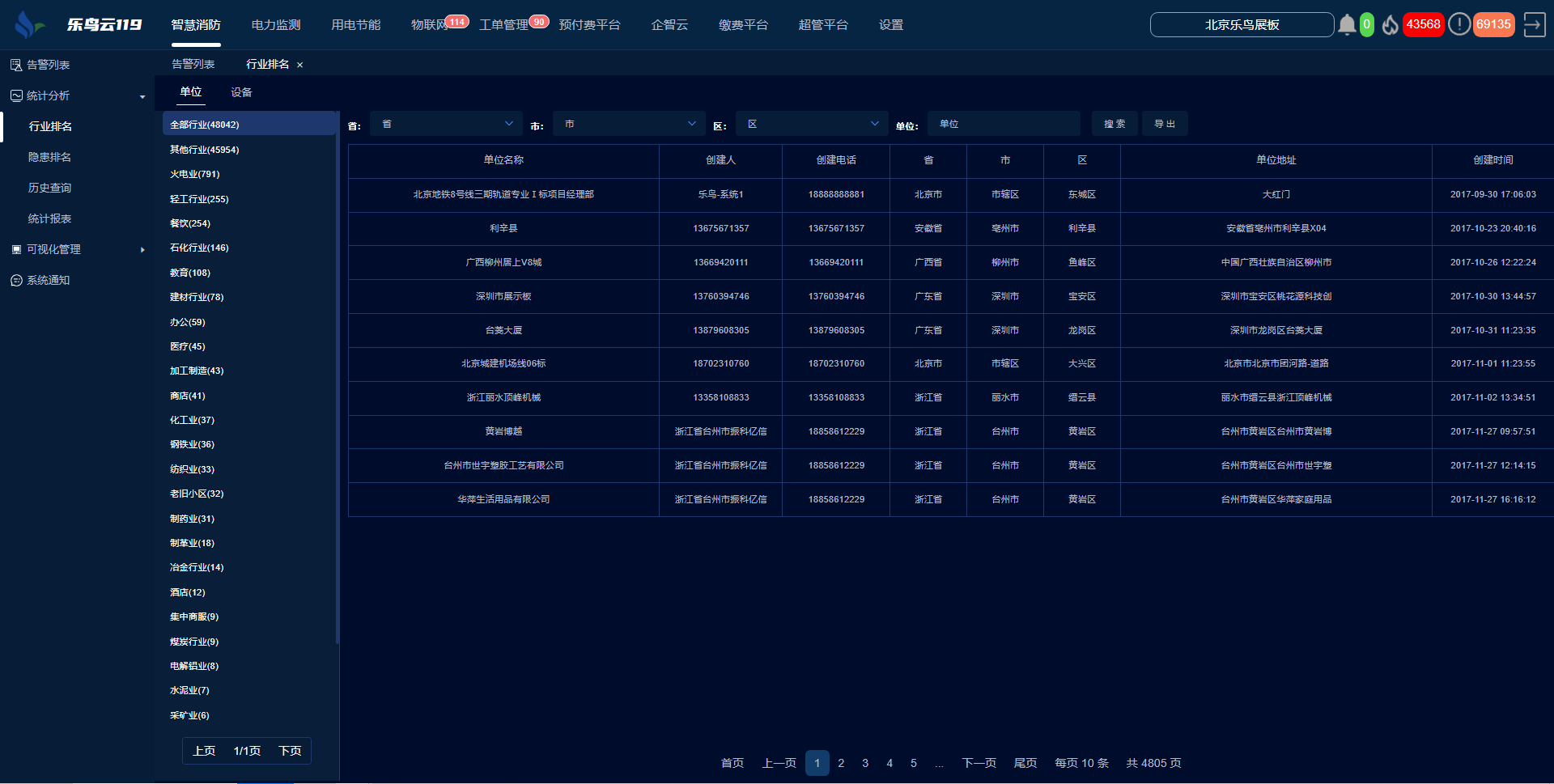This screenshot has height=784, width=1554.
Task: Select 火电业(791) in the industry list
Action: tap(195, 174)
